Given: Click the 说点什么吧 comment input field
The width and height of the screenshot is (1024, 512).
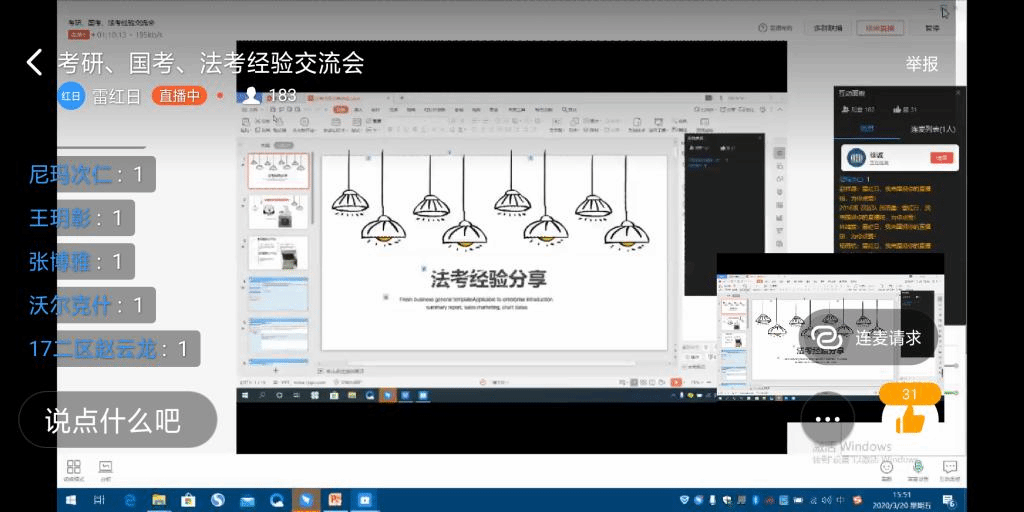Looking at the screenshot, I should coord(116,420).
